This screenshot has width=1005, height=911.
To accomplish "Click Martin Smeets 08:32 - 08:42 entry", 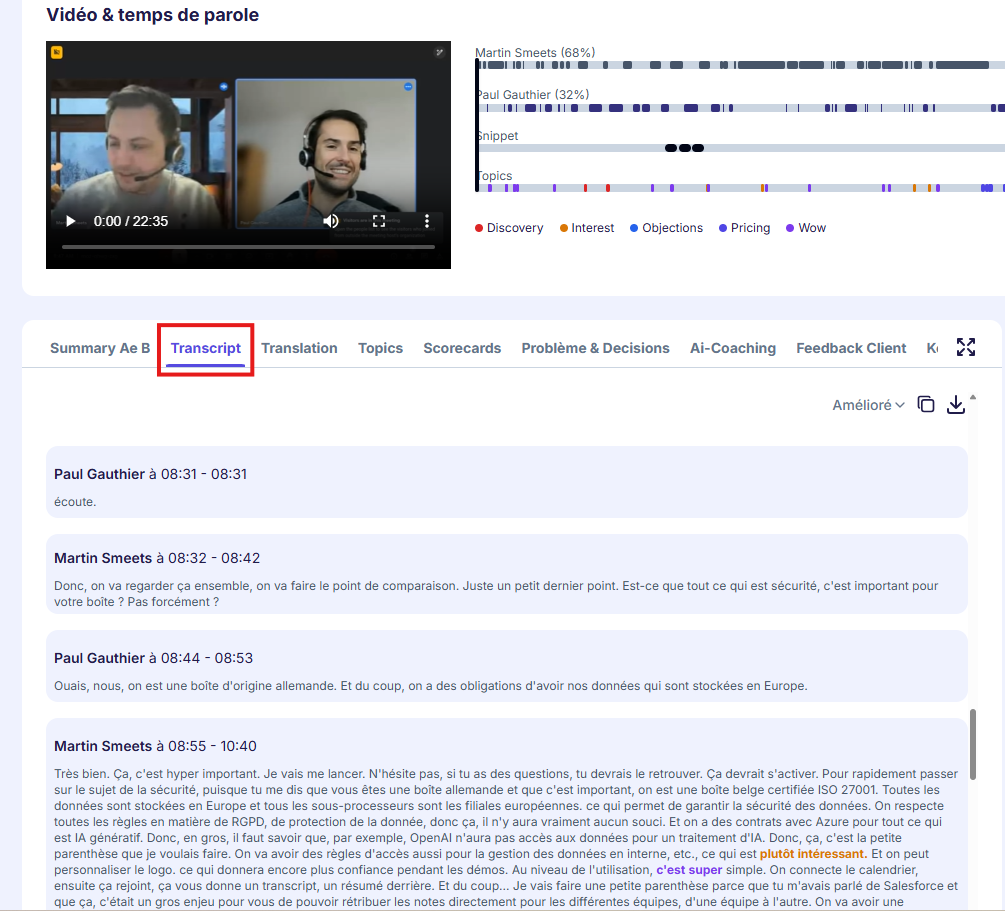I will tap(506, 574).
